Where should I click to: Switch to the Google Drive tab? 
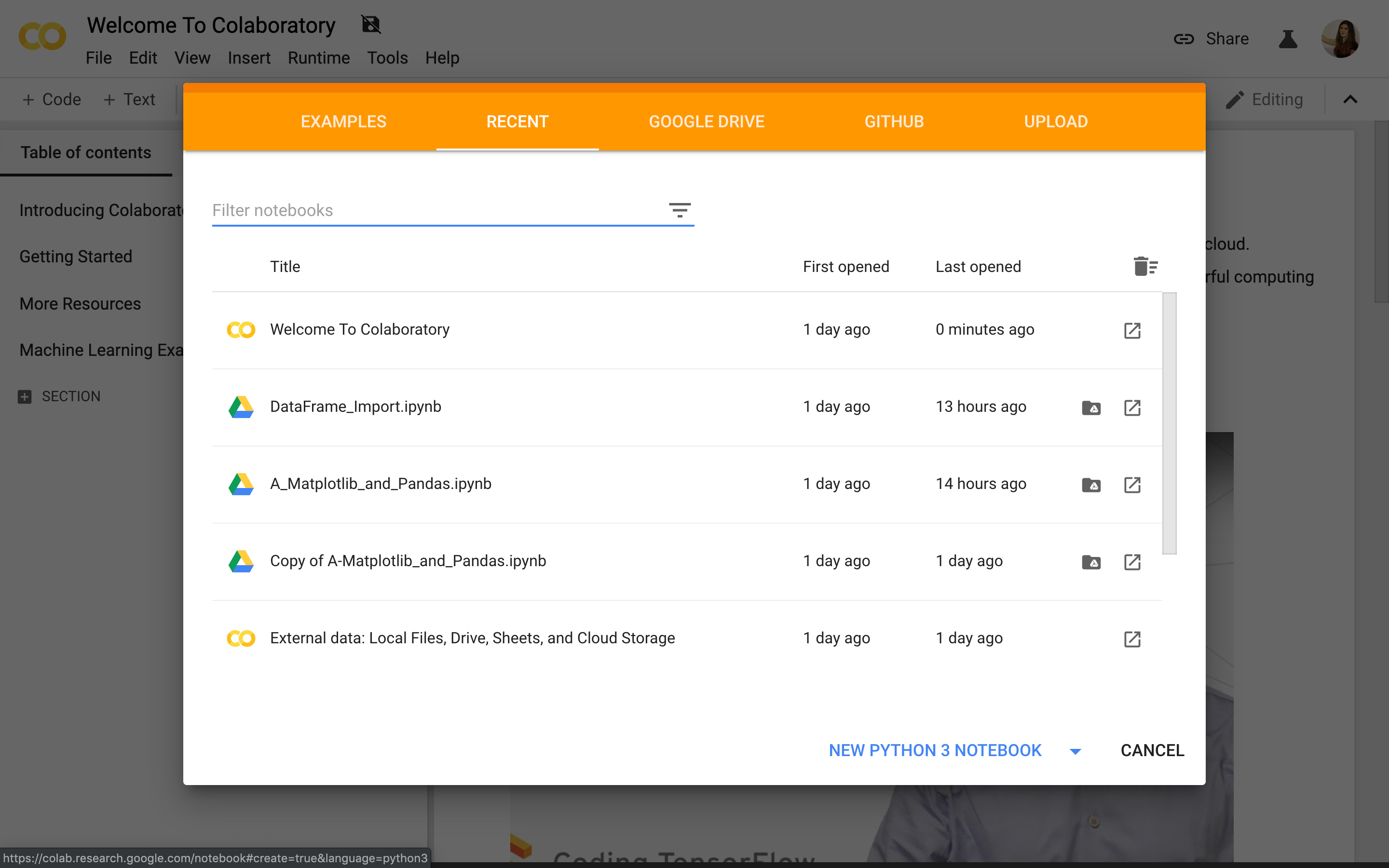coord(706,122)
